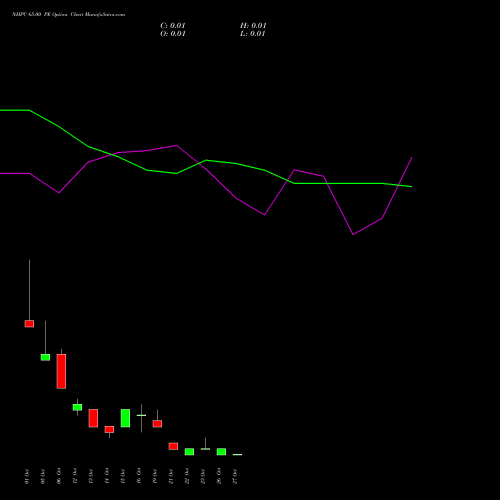Click the '21 Oct' date axis label
This screenshot has height=500, width=500.
coord(171,476)
